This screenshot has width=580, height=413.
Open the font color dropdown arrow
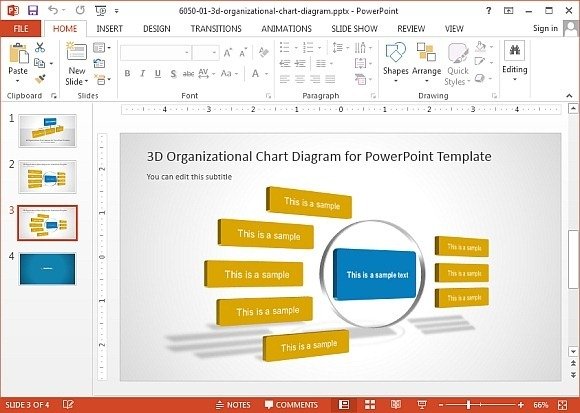(267, 74)
